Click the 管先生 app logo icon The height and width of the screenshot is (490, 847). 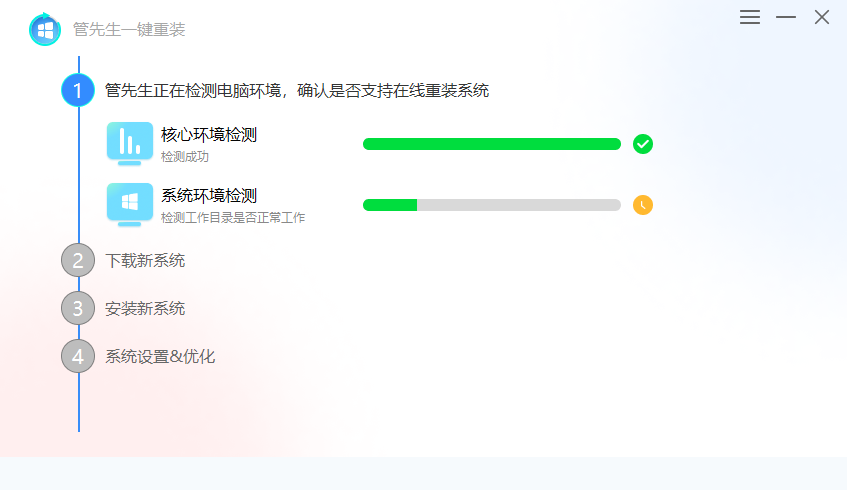point(45,29)
